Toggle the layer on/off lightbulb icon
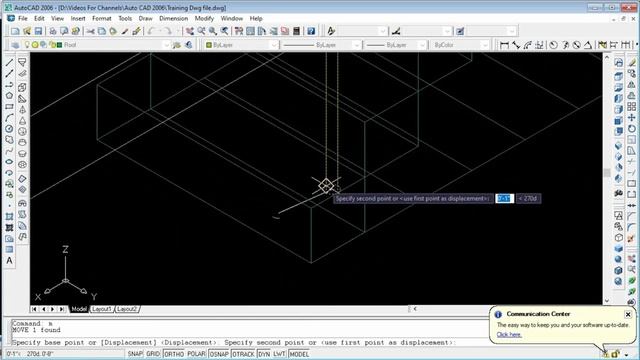Screen dimensions: 640x360 click(x=27, y=45)
